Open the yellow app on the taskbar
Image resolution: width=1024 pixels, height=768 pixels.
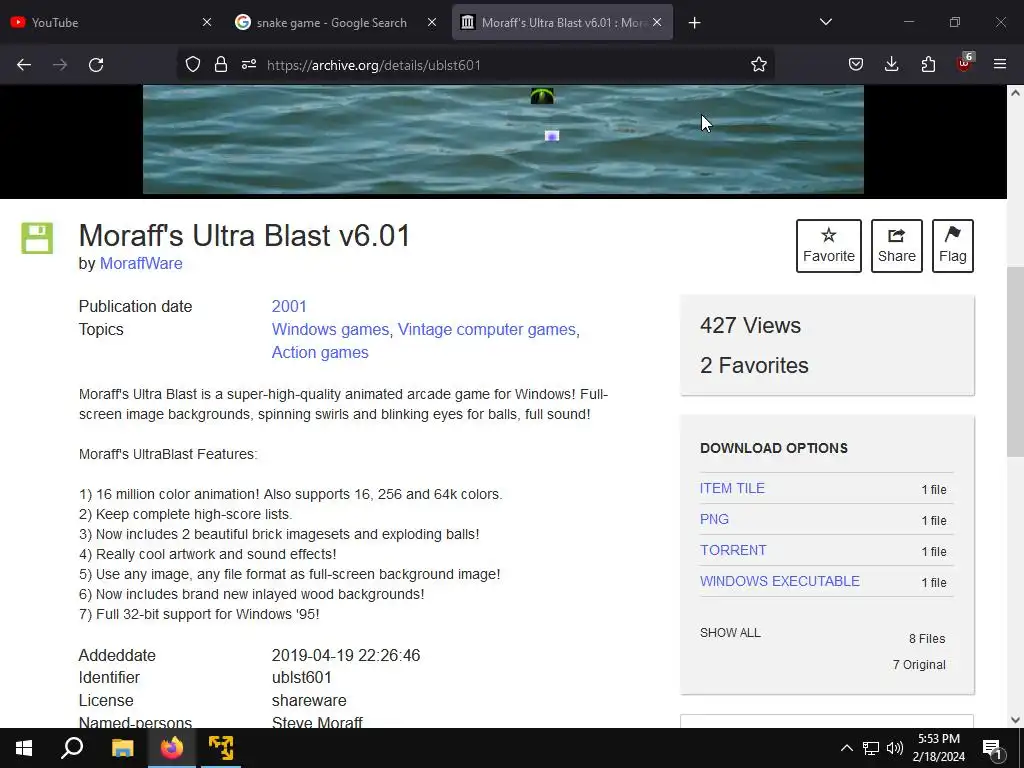tap(221, 748)
